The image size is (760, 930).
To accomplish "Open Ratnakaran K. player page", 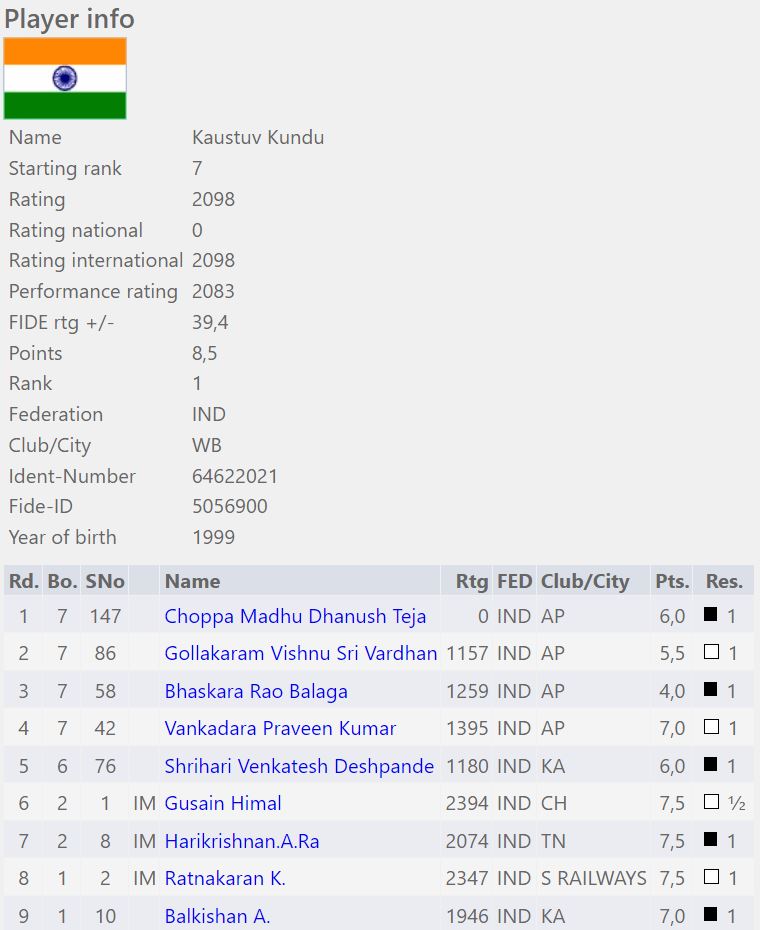I will click(225, 878).
